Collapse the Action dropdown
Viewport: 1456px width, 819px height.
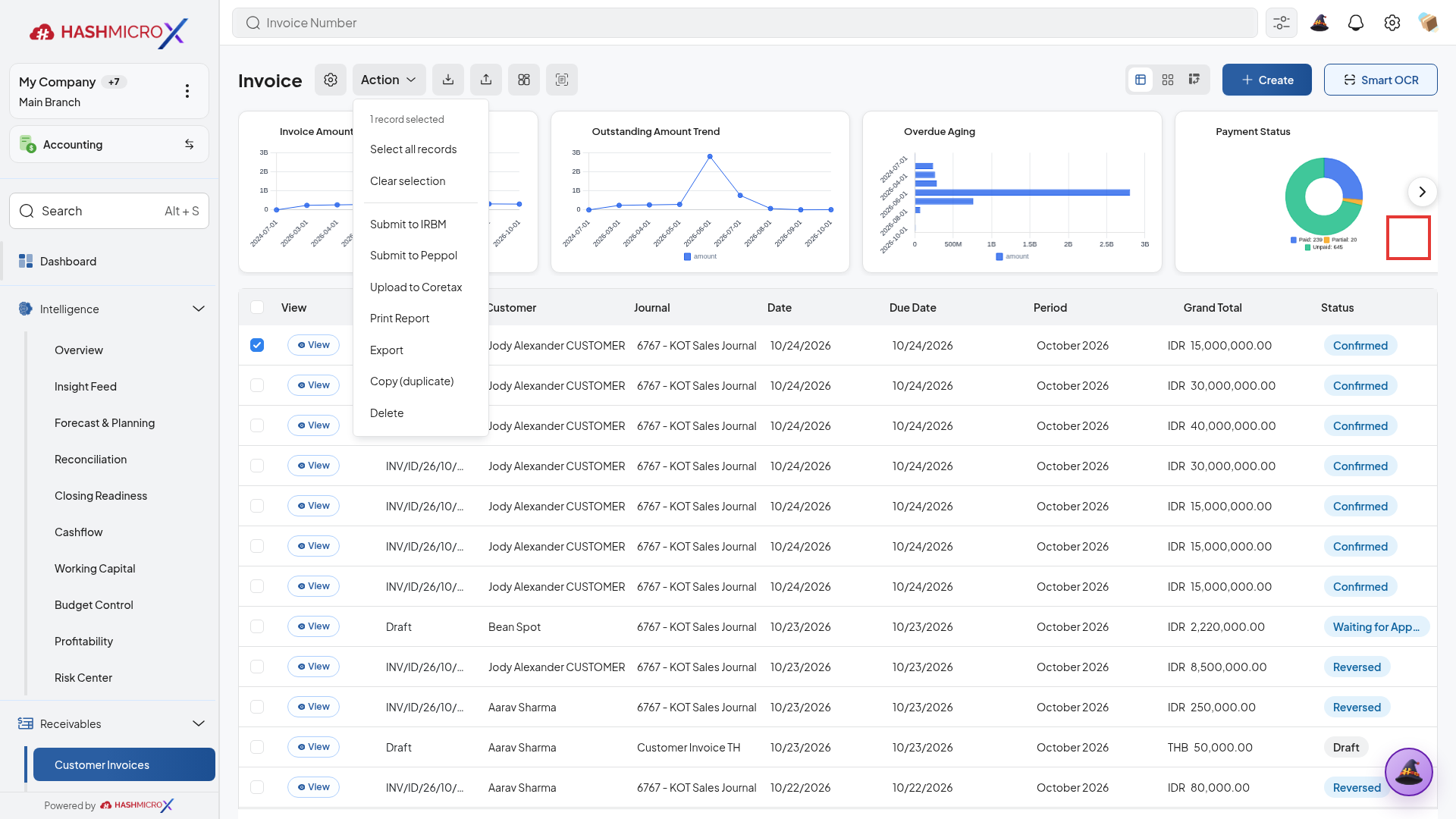(x=389, y=80)
